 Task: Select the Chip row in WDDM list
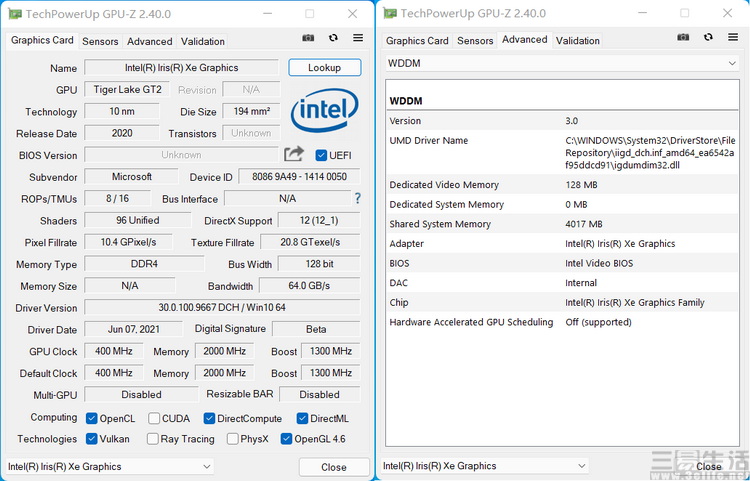pyautogui.click(x=562, y=302)
